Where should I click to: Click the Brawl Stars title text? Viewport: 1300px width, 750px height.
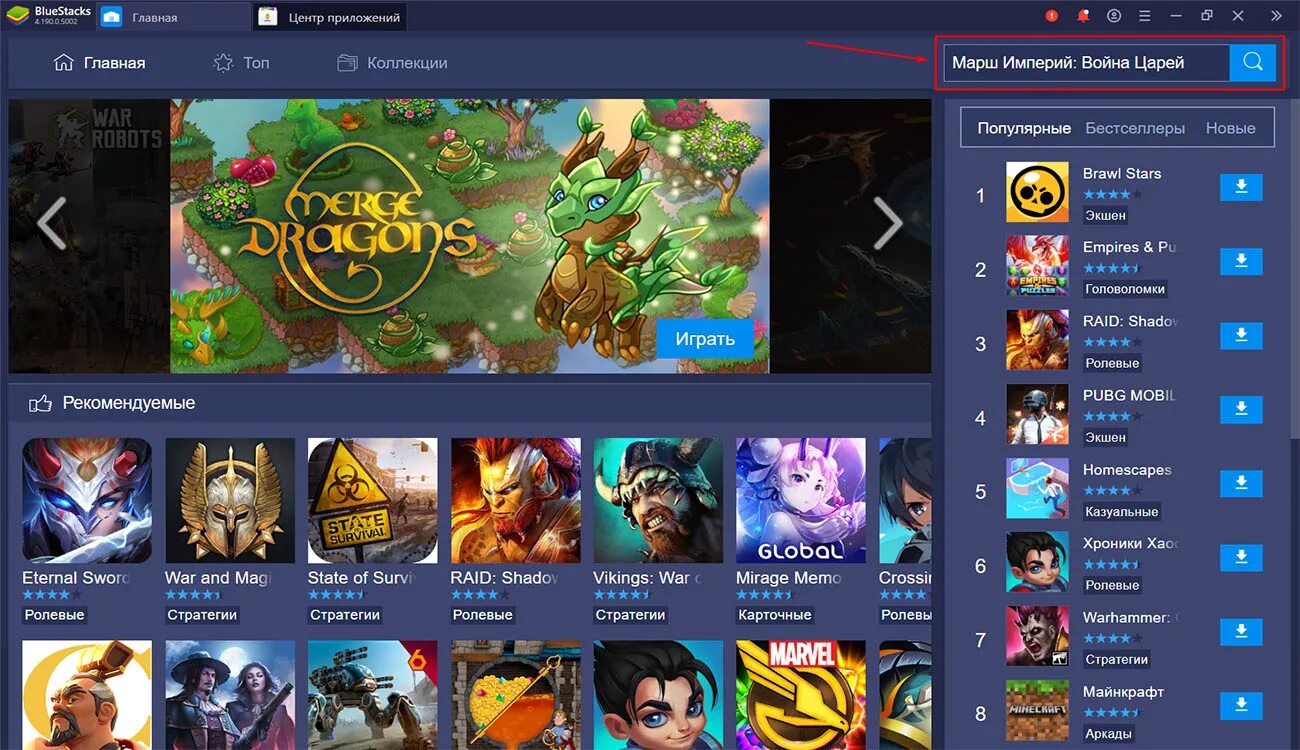pos(1122,173)
